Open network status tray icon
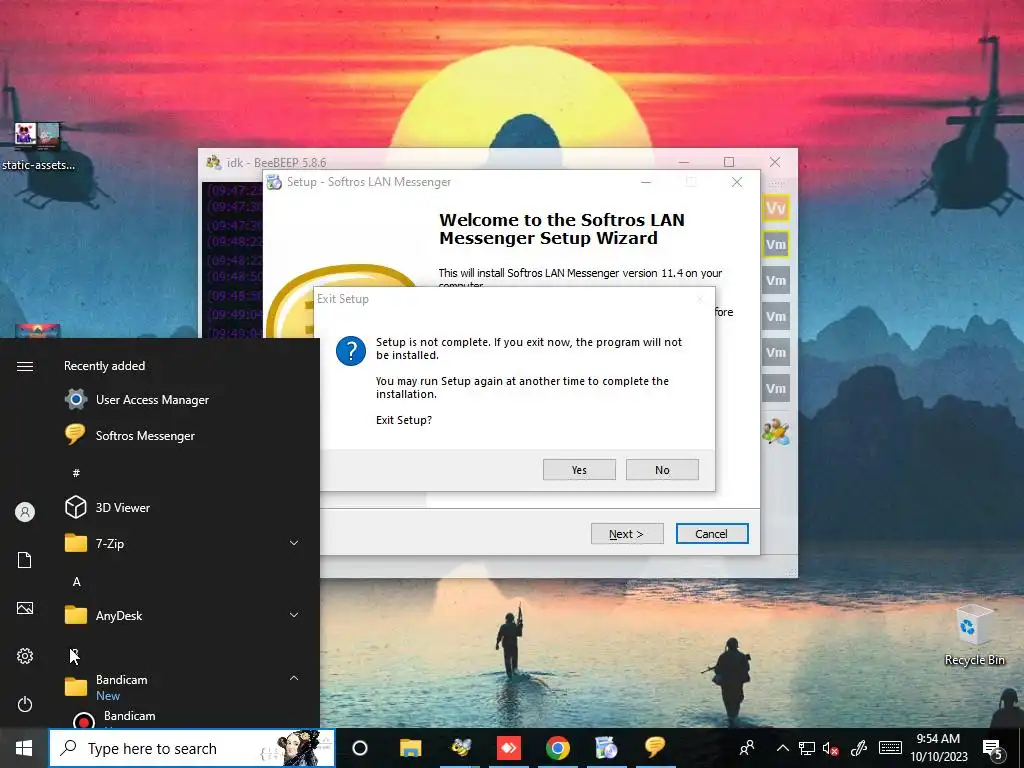This screenshot has height=768, width=1024. [807, 748]
